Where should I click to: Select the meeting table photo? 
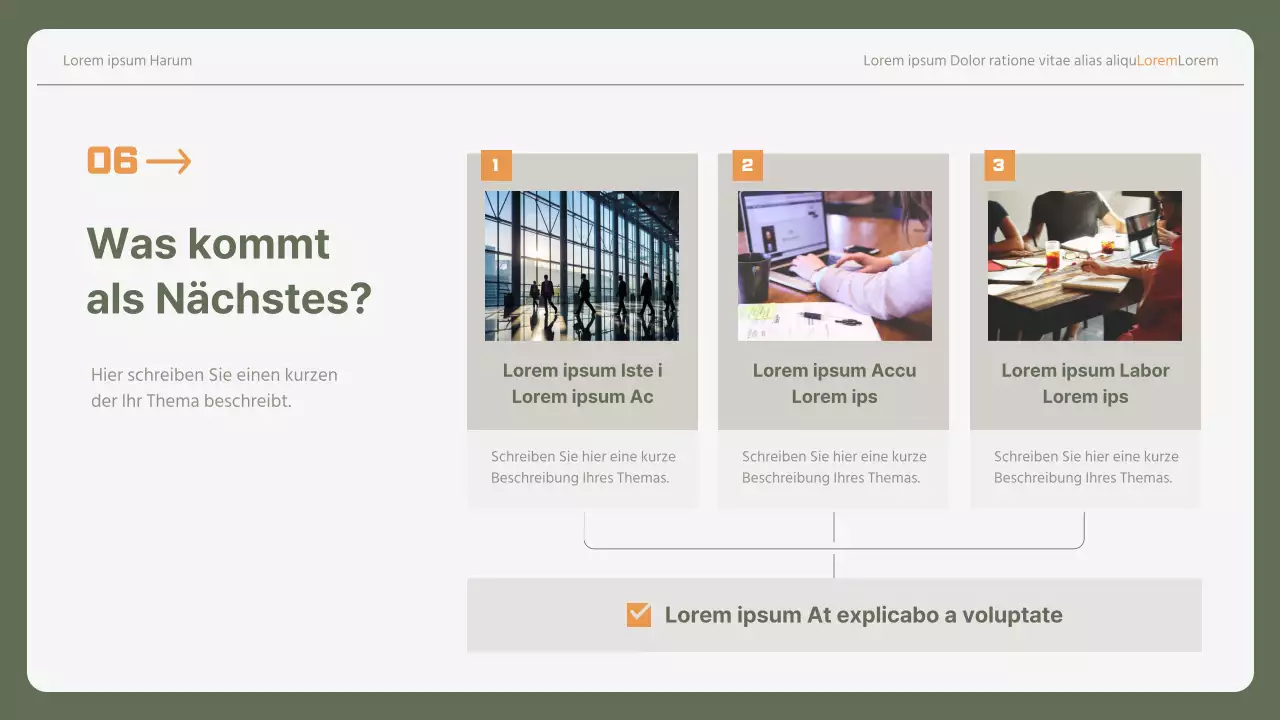tap(1085, 266)
